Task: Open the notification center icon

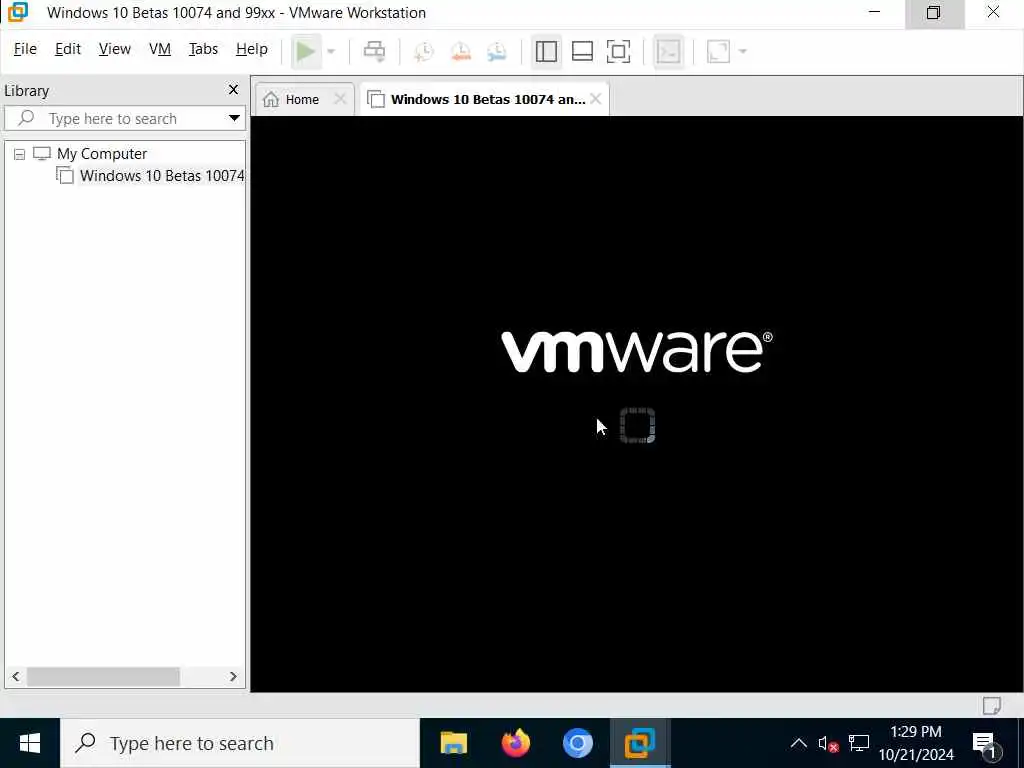Action: tap(984, 743)
